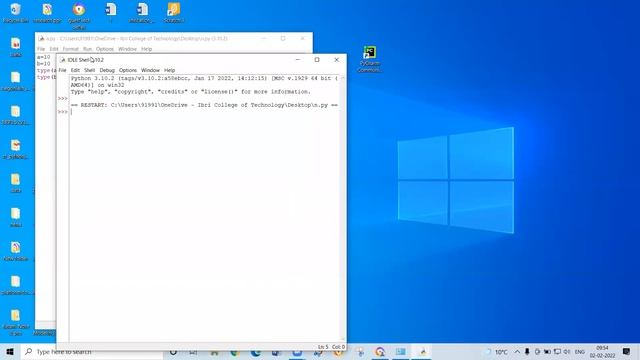Click the IDLE Shell 3.10.2 title bar icon
This screenshot has width=640, height=360.
tap(62, 60)
